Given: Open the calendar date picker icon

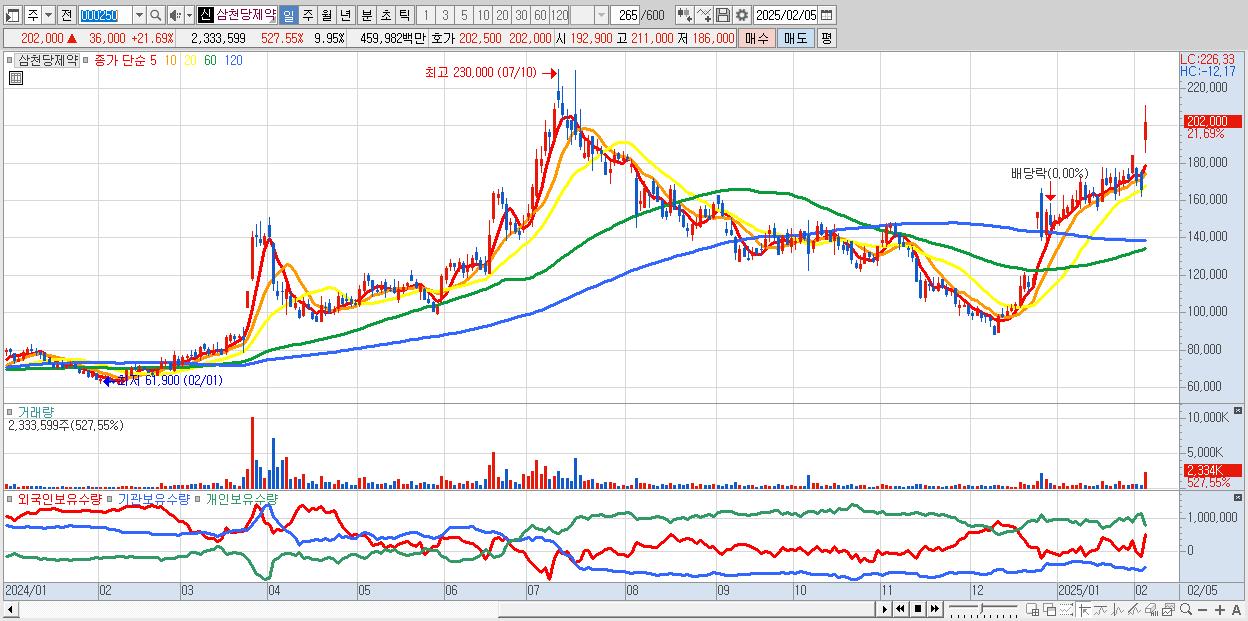Looking at the screenshot, I should point(826,15).
